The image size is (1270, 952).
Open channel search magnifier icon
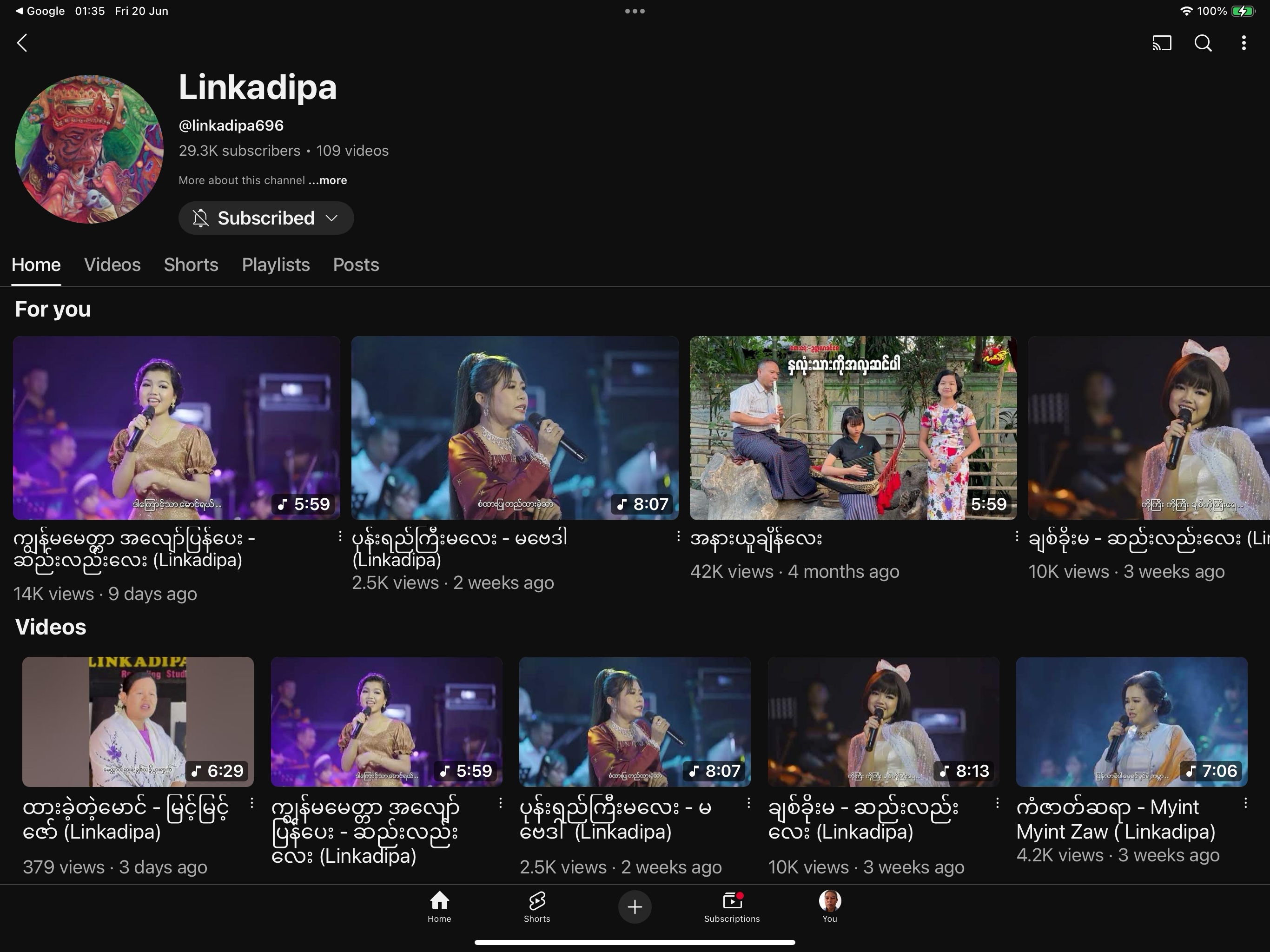(1203, 43)
